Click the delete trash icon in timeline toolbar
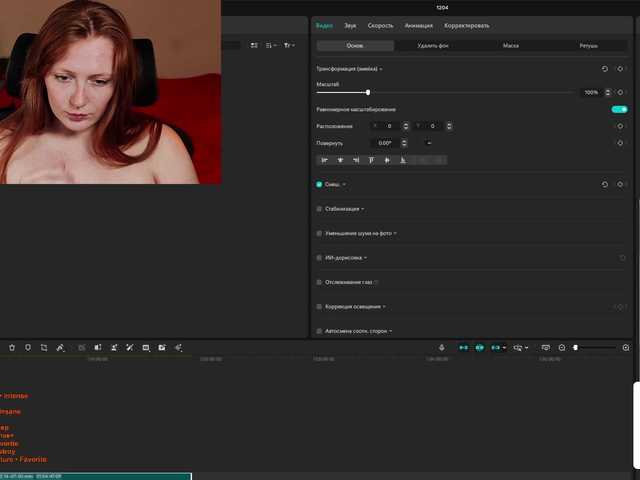This screenshot has width=640, height=480. click(12, 347)
